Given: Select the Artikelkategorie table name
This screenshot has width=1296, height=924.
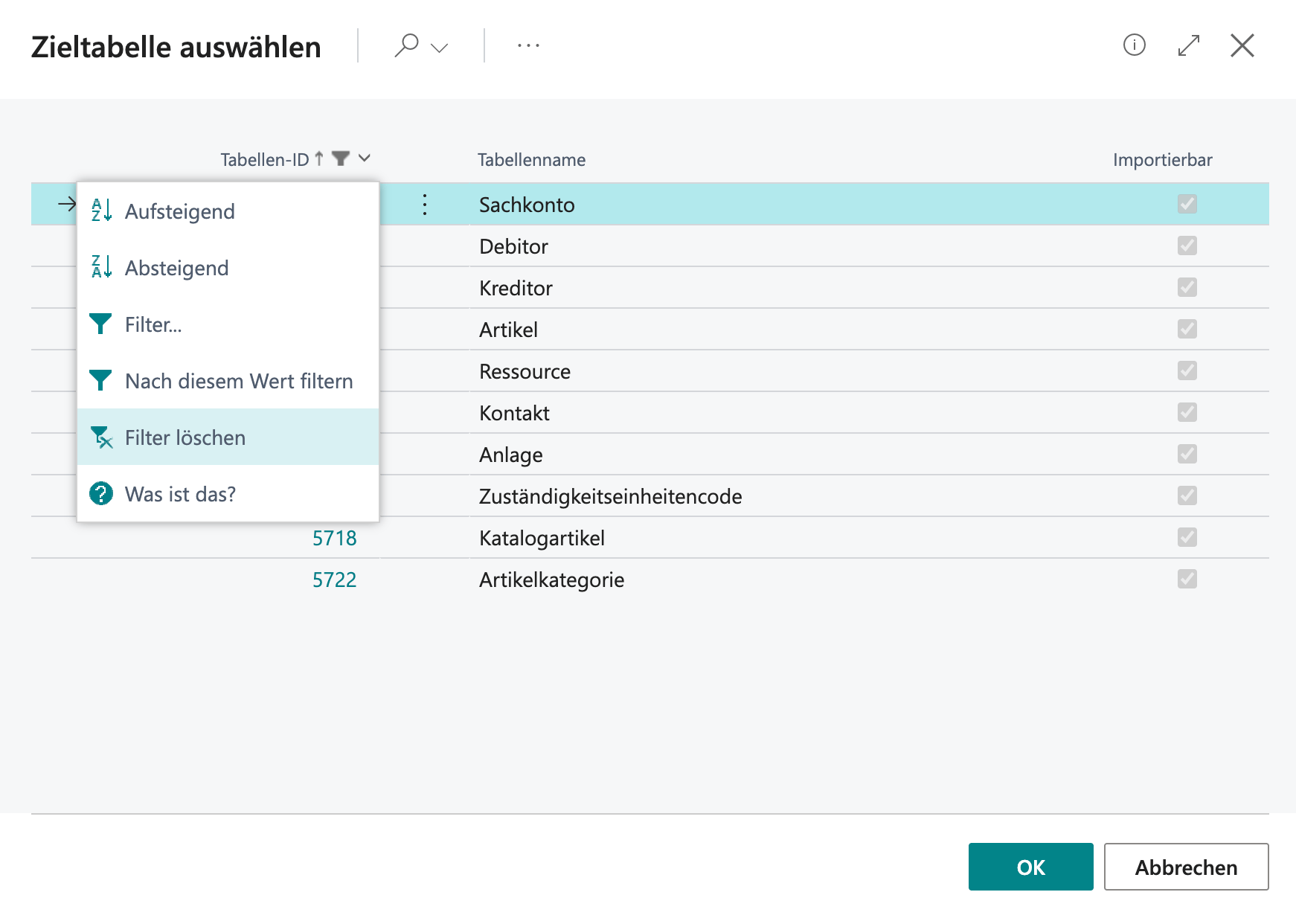Looking at the screenshot, I should [551, 580].
